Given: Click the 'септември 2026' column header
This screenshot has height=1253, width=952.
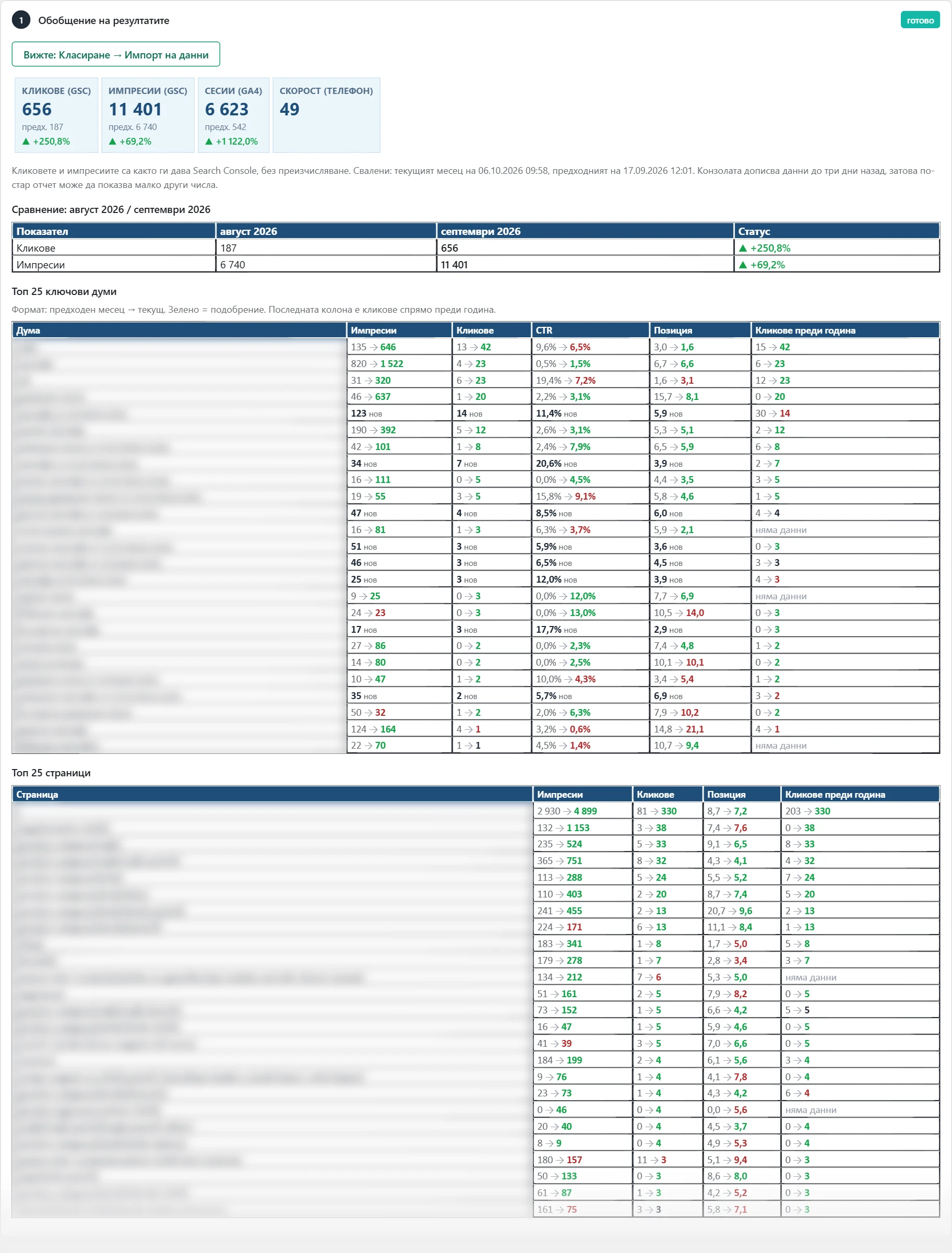Looking at the screenshot, I should (x=585, y=231).
